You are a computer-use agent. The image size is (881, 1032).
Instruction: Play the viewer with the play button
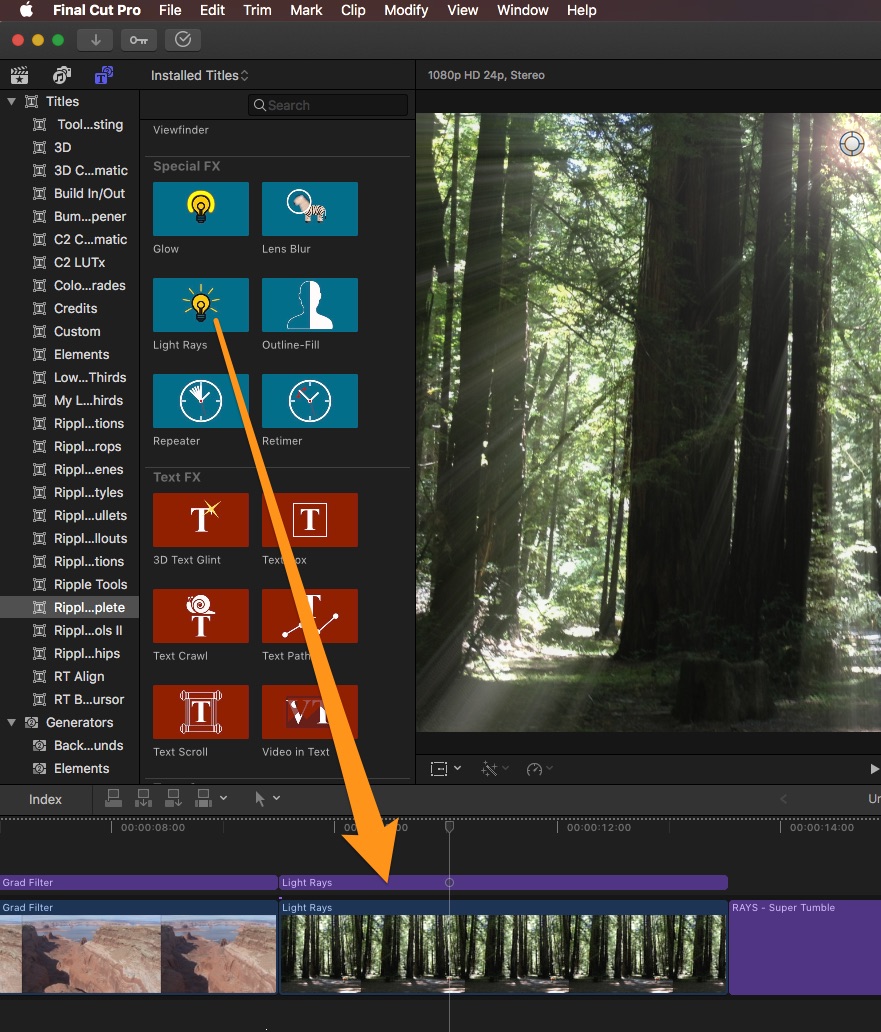pos(874,769)
